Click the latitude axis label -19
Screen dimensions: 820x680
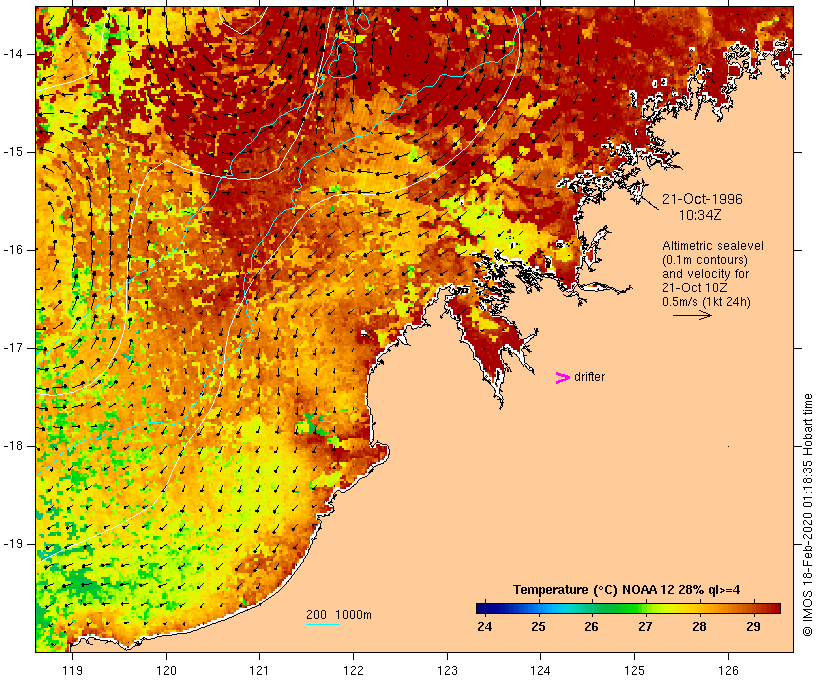coord(13,544)
